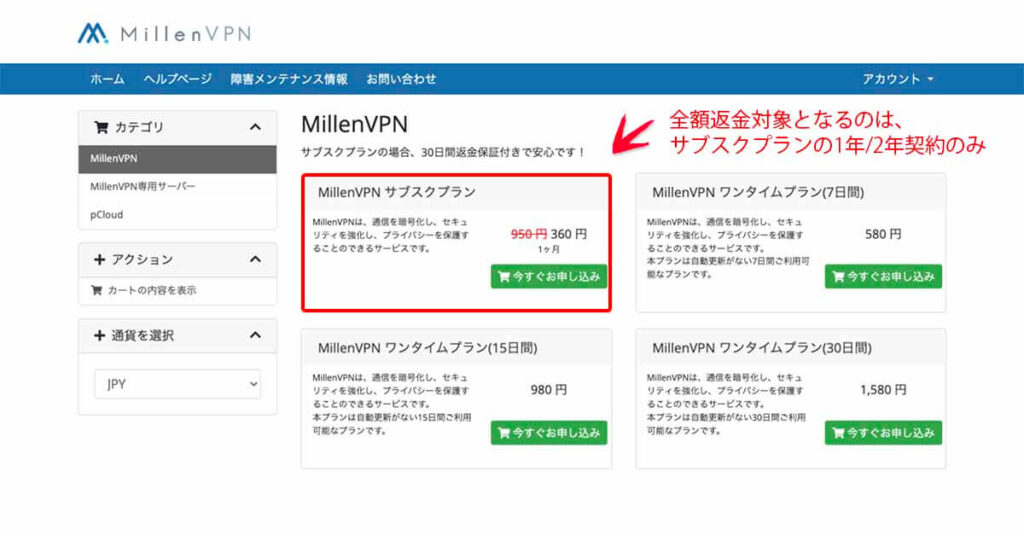
Task: Click the MillenVPN サブスクプラン title
Action: coord(397,193)
